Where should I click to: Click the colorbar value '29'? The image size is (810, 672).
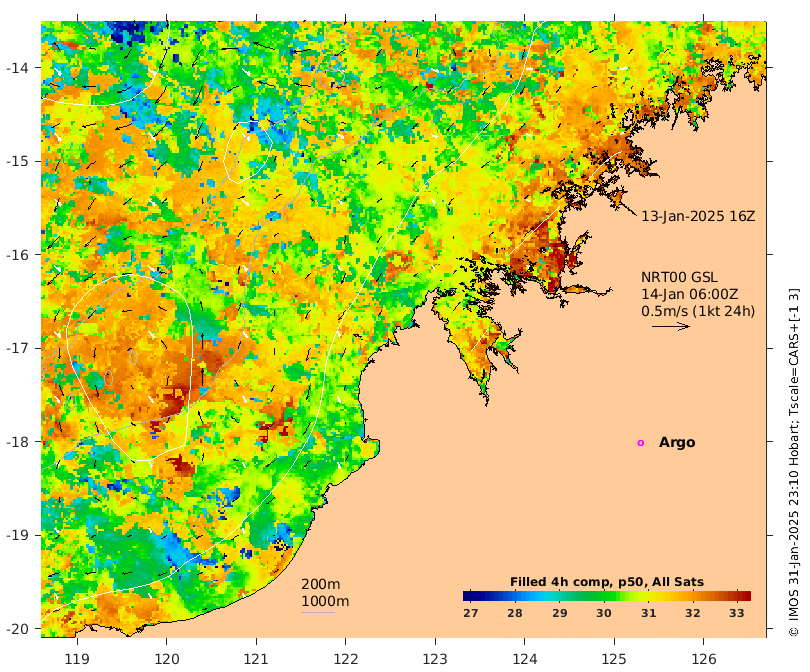pyautogui.click(x=559, y=613)
